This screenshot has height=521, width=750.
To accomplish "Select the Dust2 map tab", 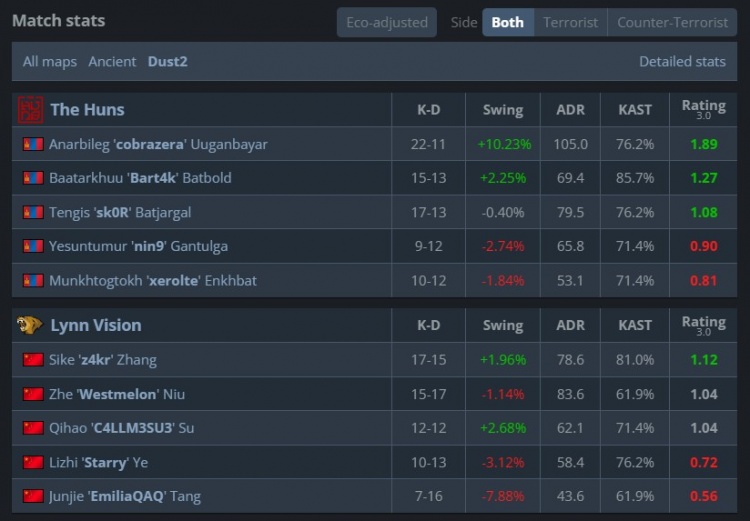I will [168, 61].
